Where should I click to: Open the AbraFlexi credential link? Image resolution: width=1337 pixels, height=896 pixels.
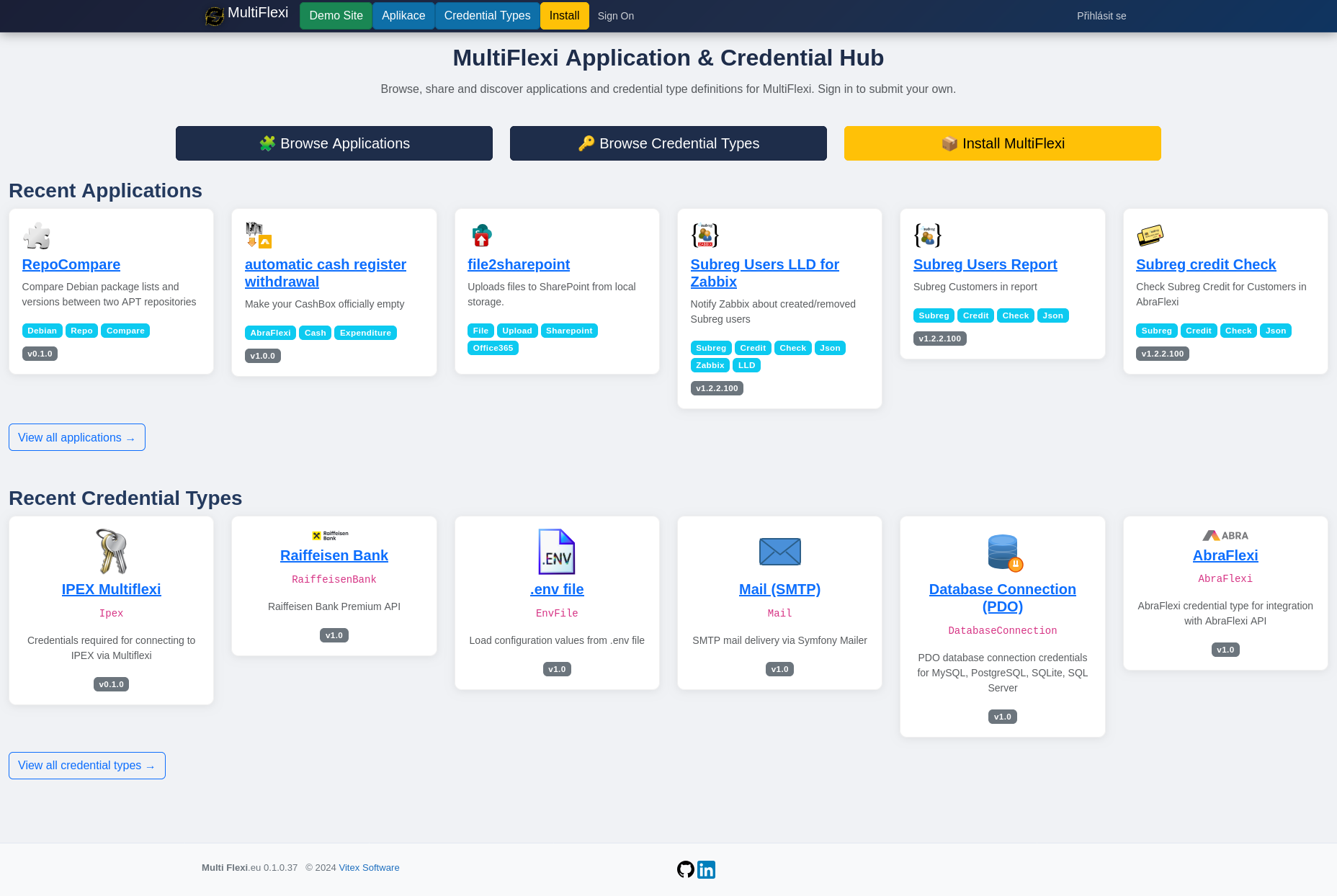pos(1225,555)
